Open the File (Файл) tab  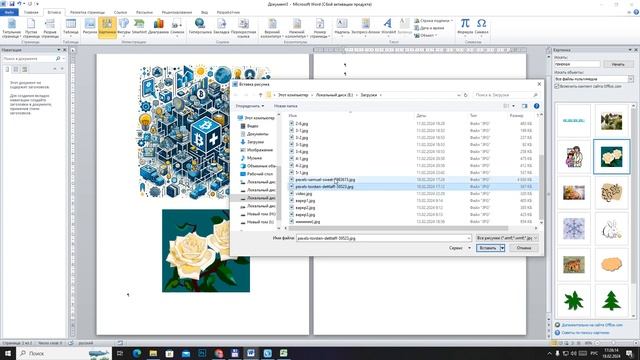(x=9, y=12)
